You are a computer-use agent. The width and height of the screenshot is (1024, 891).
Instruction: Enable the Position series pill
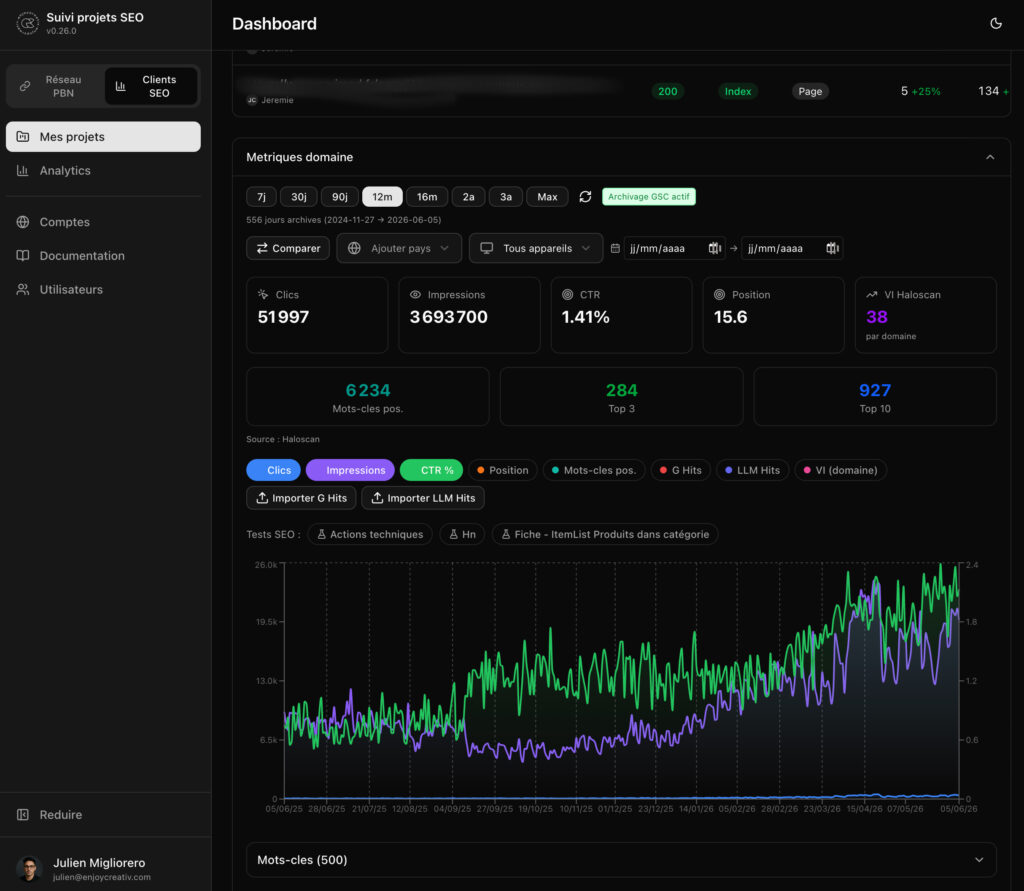[502, 470]
